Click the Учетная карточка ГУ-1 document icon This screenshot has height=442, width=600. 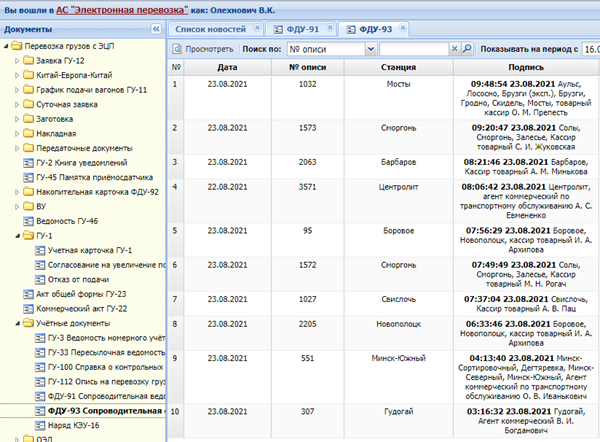[x=40, y=251]
